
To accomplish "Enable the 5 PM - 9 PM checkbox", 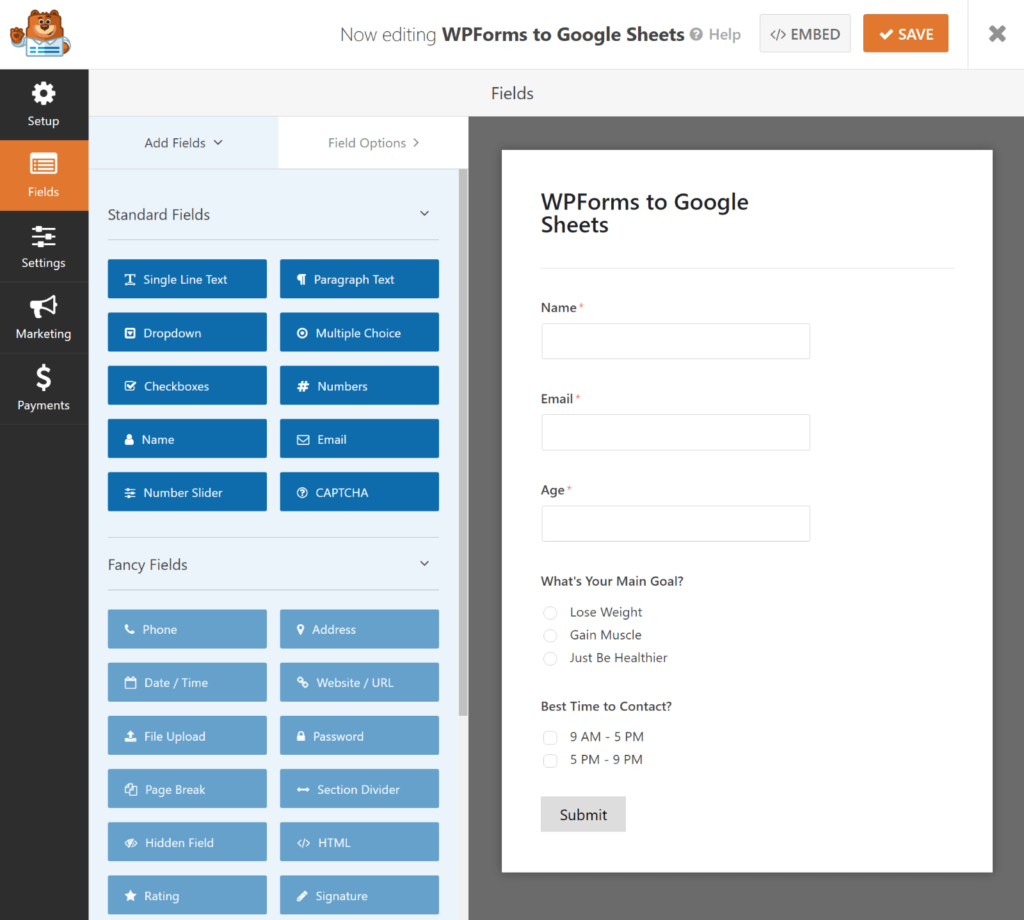I will click(x=550, y=759).
